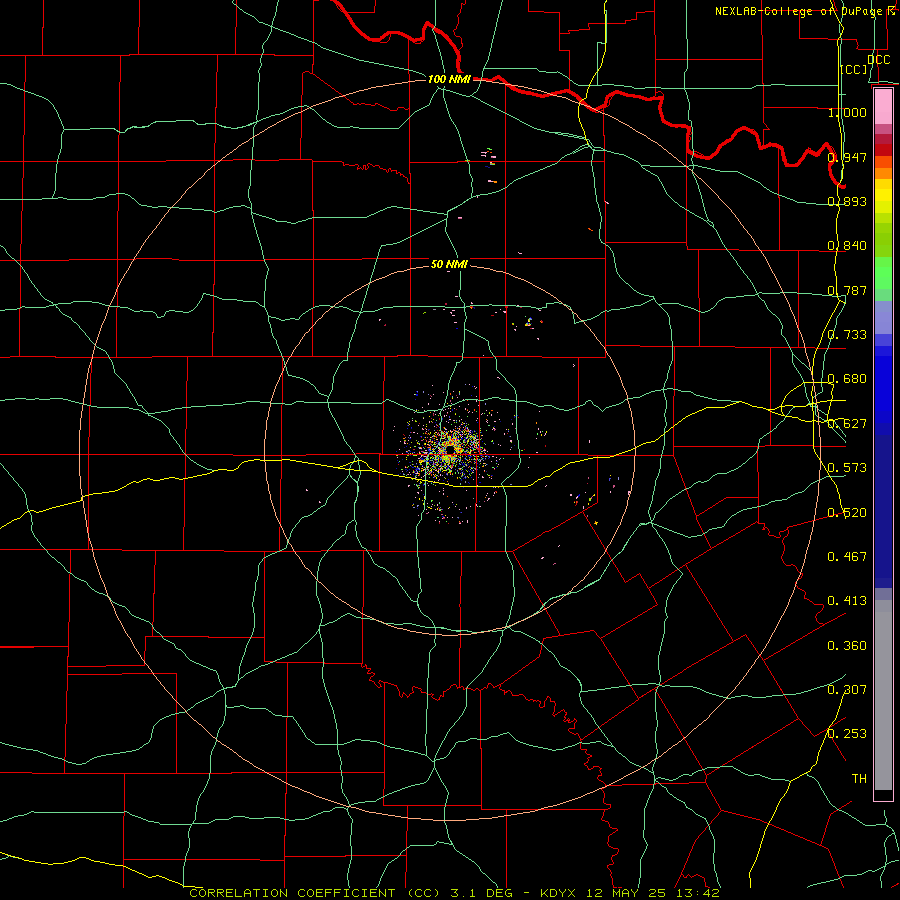Image resolution: width=900 pixels, height=900 pixels.
Task: Pick the bright green color band on scale
Action: click(883, 272)
